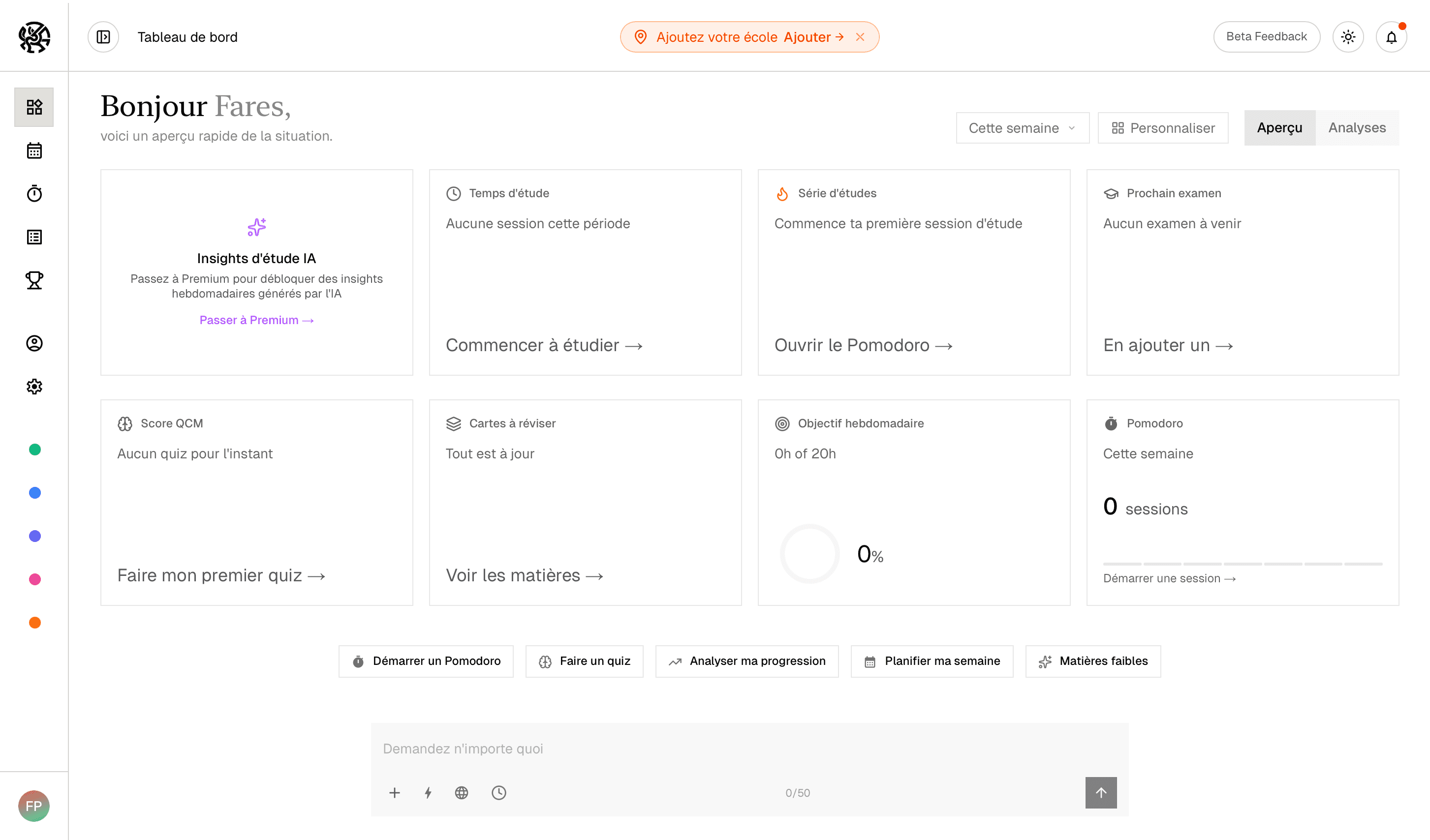
Task: Open the profile icon in the sidebar
Action: (34, 343)
